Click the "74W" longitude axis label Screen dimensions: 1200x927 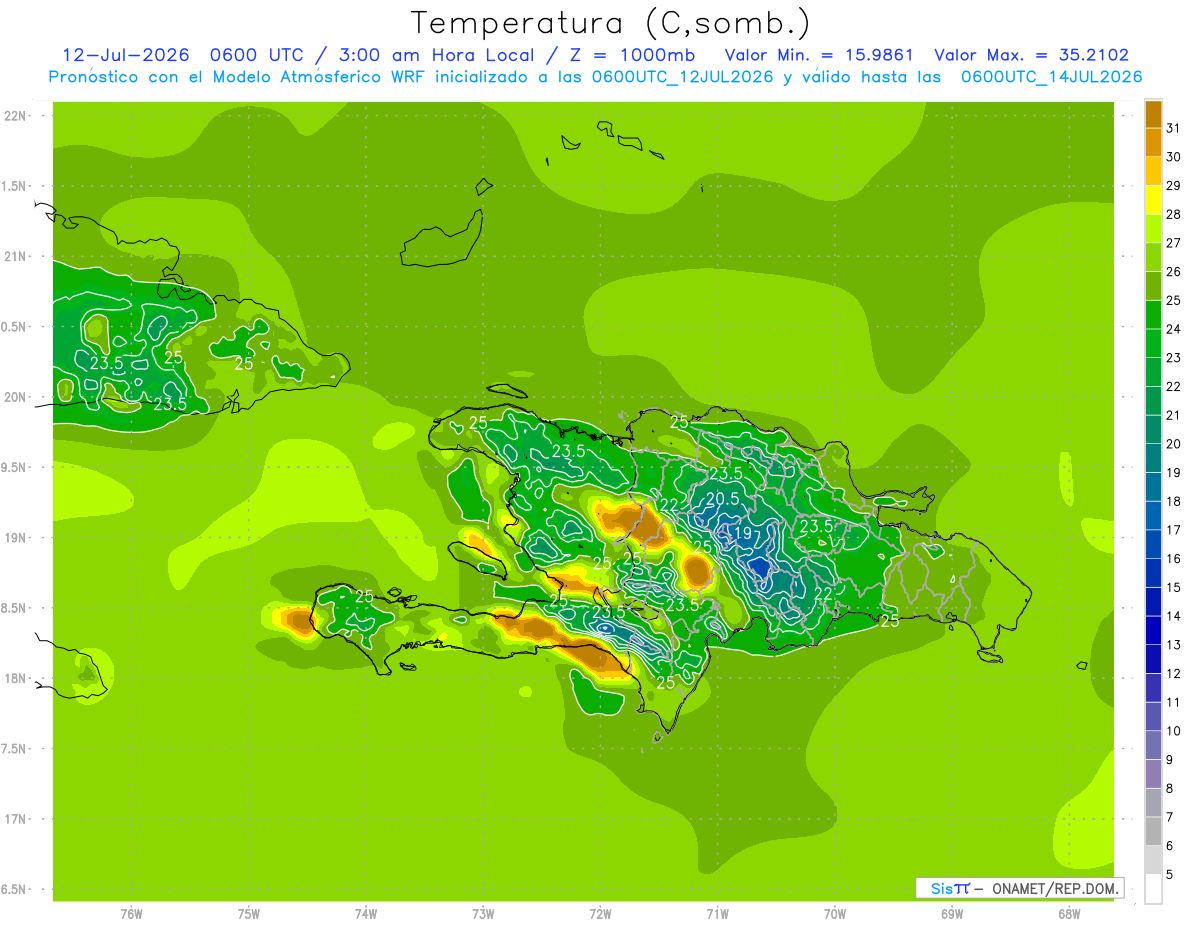tap(366, 914)
